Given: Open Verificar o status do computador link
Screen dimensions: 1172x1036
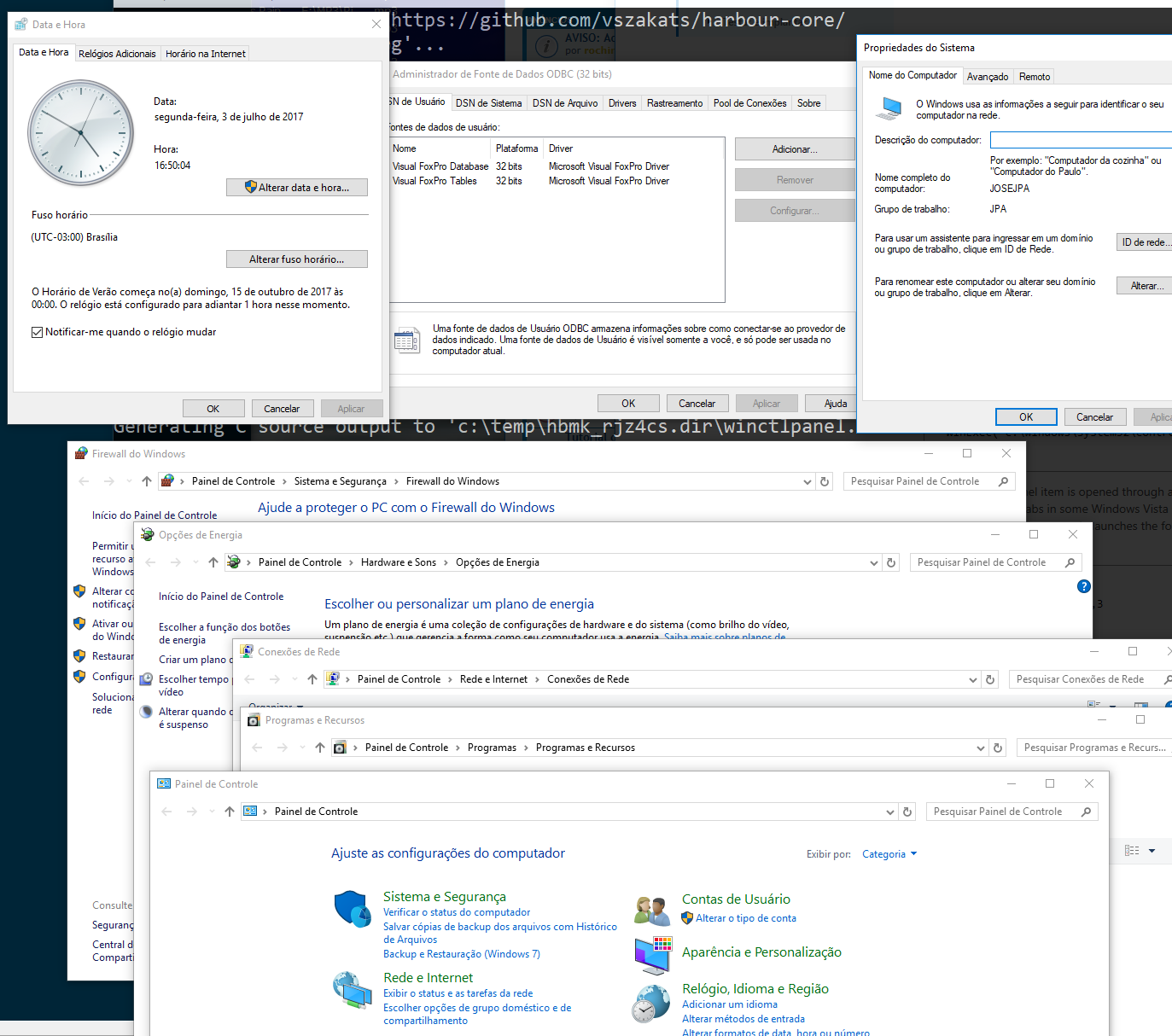Looking at the screenshot, I should (x=457, y=912).
